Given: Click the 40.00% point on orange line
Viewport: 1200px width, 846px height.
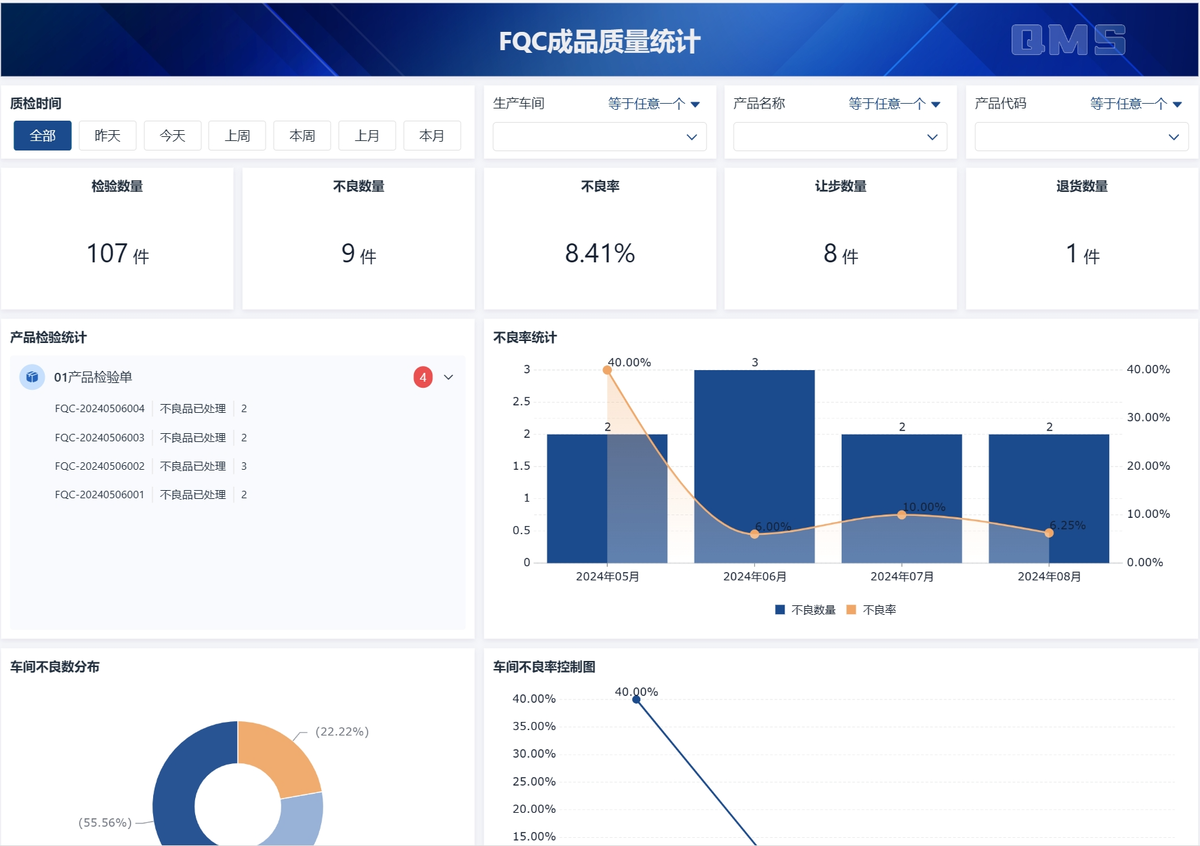Looking at the screenshot, I should click(x=607, y=370).
